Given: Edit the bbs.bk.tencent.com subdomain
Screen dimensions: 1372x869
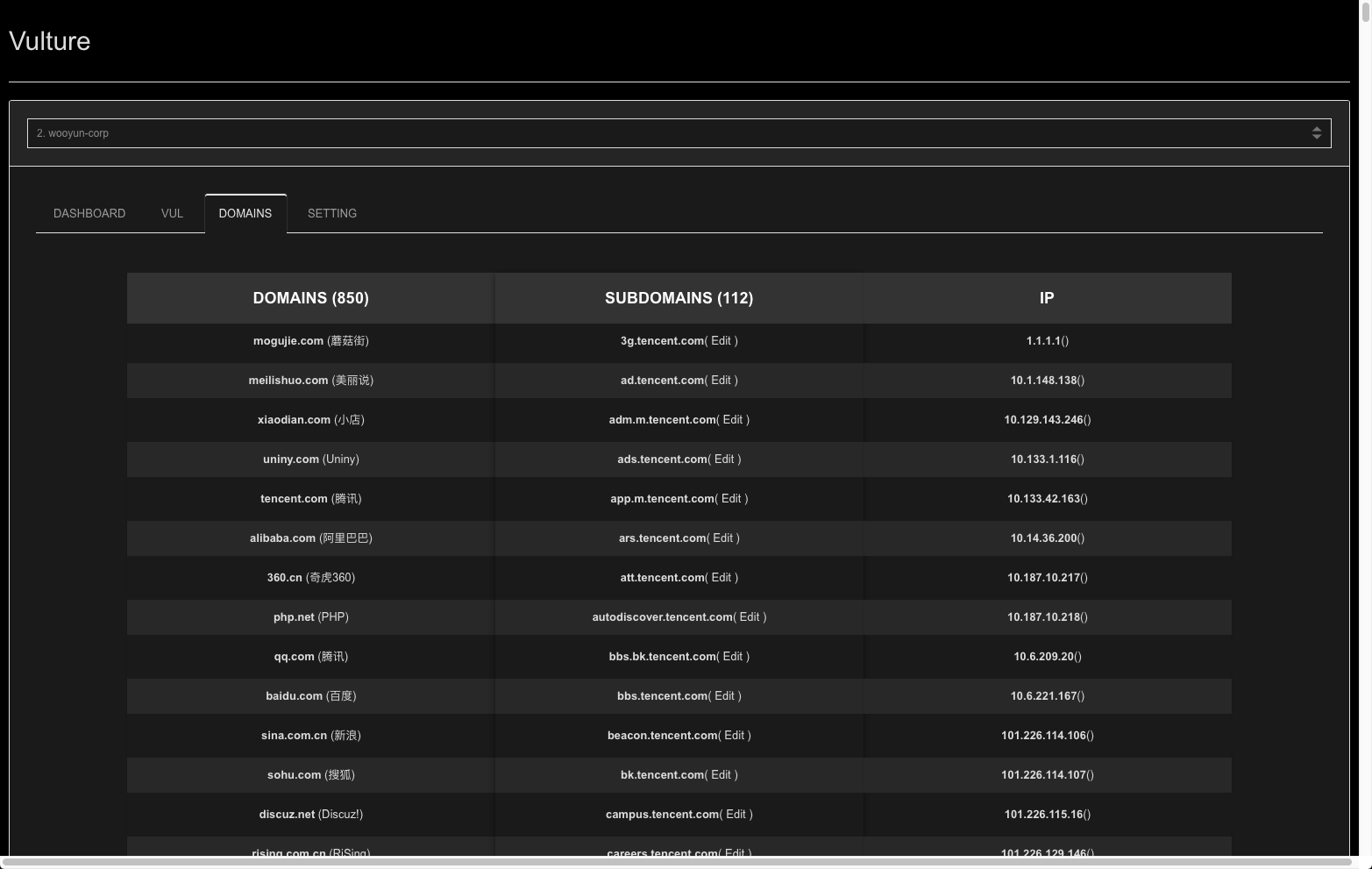Looking at the screenshot, I should point(733,657).
